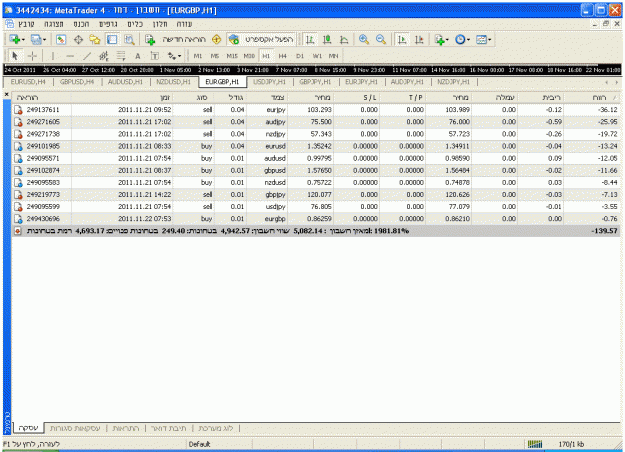Toggle Auto Scroll chart button
625x452 pixels.
pos(402,39)
